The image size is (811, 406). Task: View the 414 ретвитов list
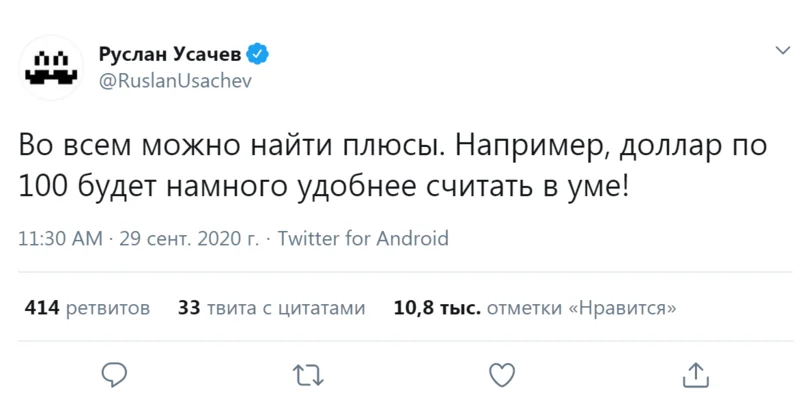(87, 308)
